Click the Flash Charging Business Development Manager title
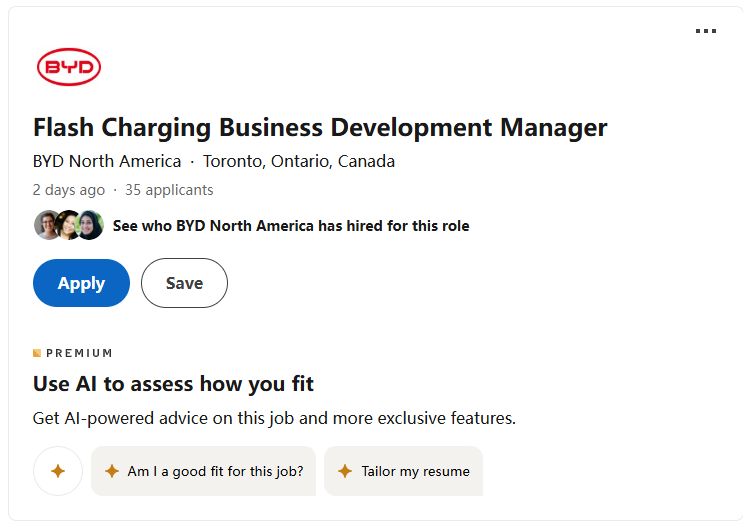The height and width of the screenshot is (525, 745). [320, 127]
